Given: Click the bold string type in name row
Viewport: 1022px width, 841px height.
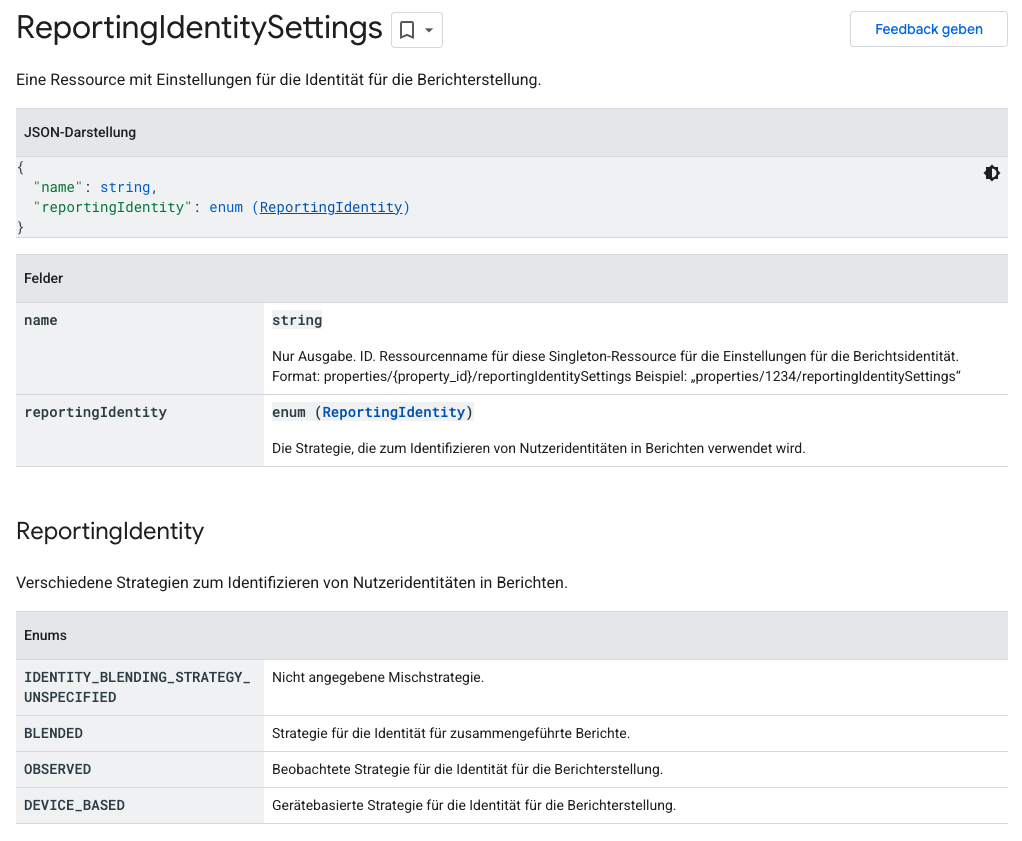Looking at the screenshot, I should point(297,320).
